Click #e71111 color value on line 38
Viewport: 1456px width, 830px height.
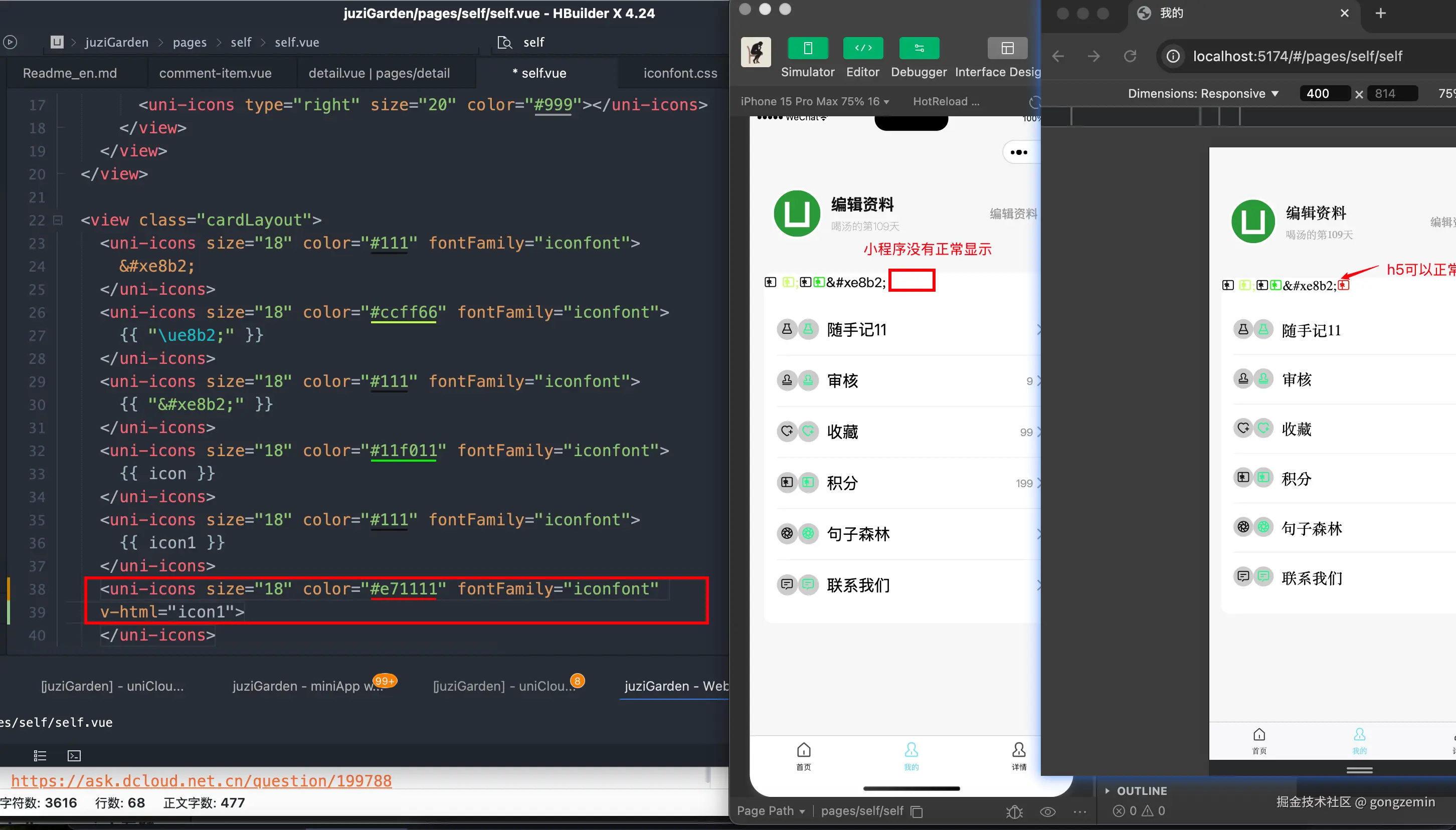(x=403, y=589)
